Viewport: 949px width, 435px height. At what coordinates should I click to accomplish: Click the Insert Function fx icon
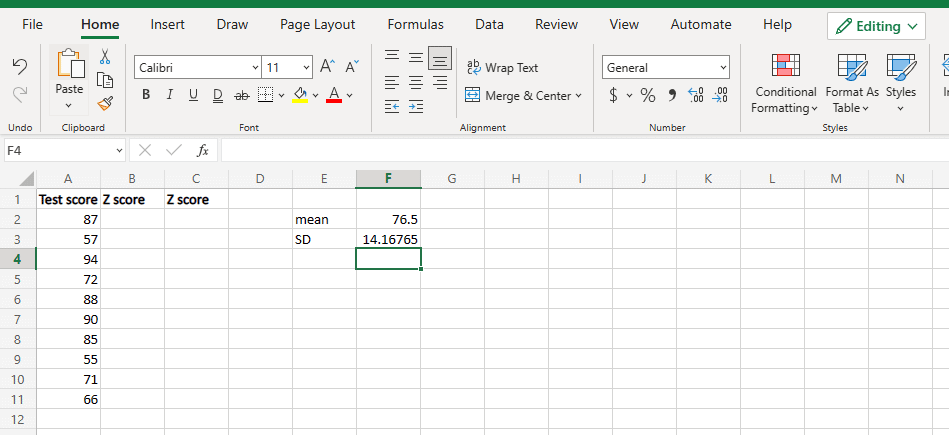(203, 150)
